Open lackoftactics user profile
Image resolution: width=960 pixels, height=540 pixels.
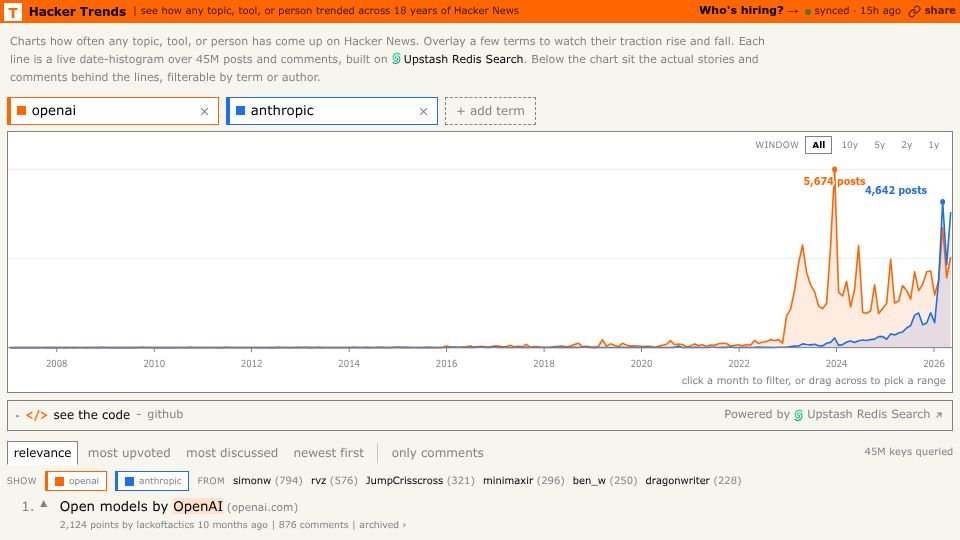(x=165, y=525)
